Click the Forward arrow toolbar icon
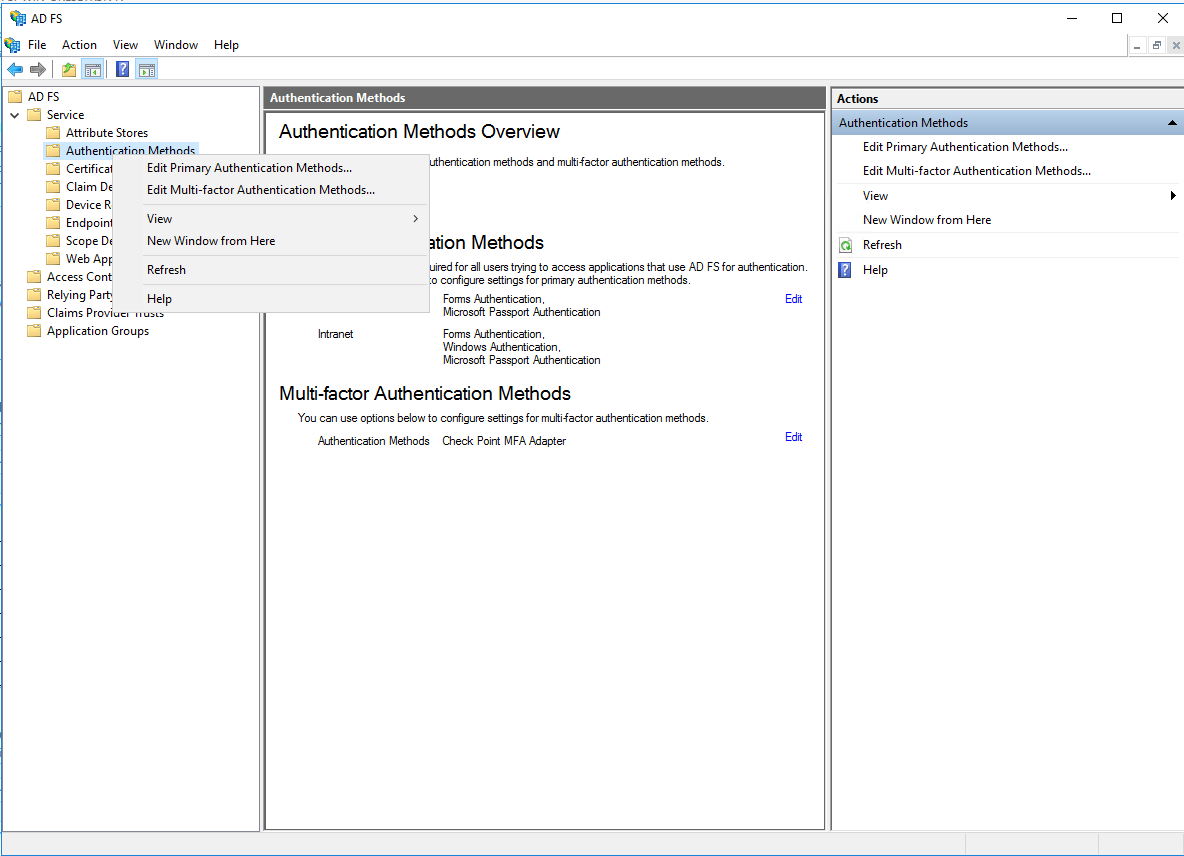Viewport: 1184px width, 856px height. (37, 69)
